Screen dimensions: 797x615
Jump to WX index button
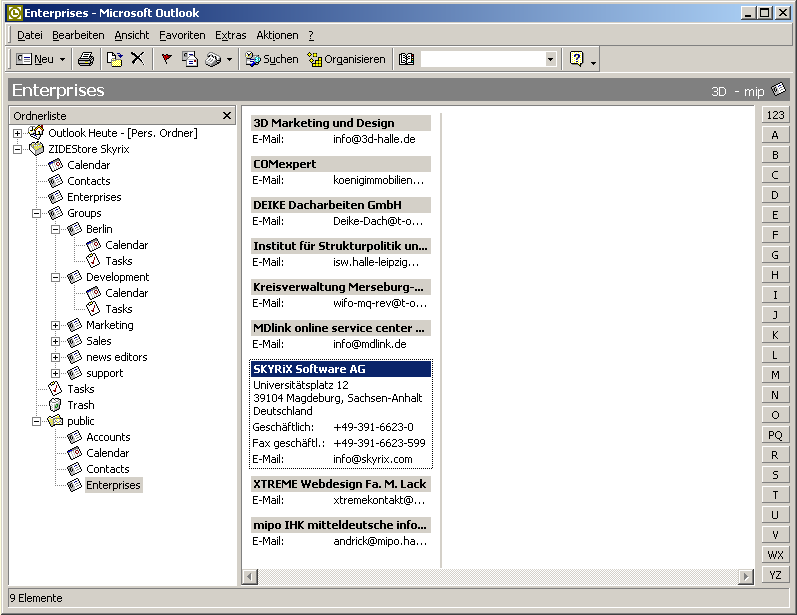[775, 555]
